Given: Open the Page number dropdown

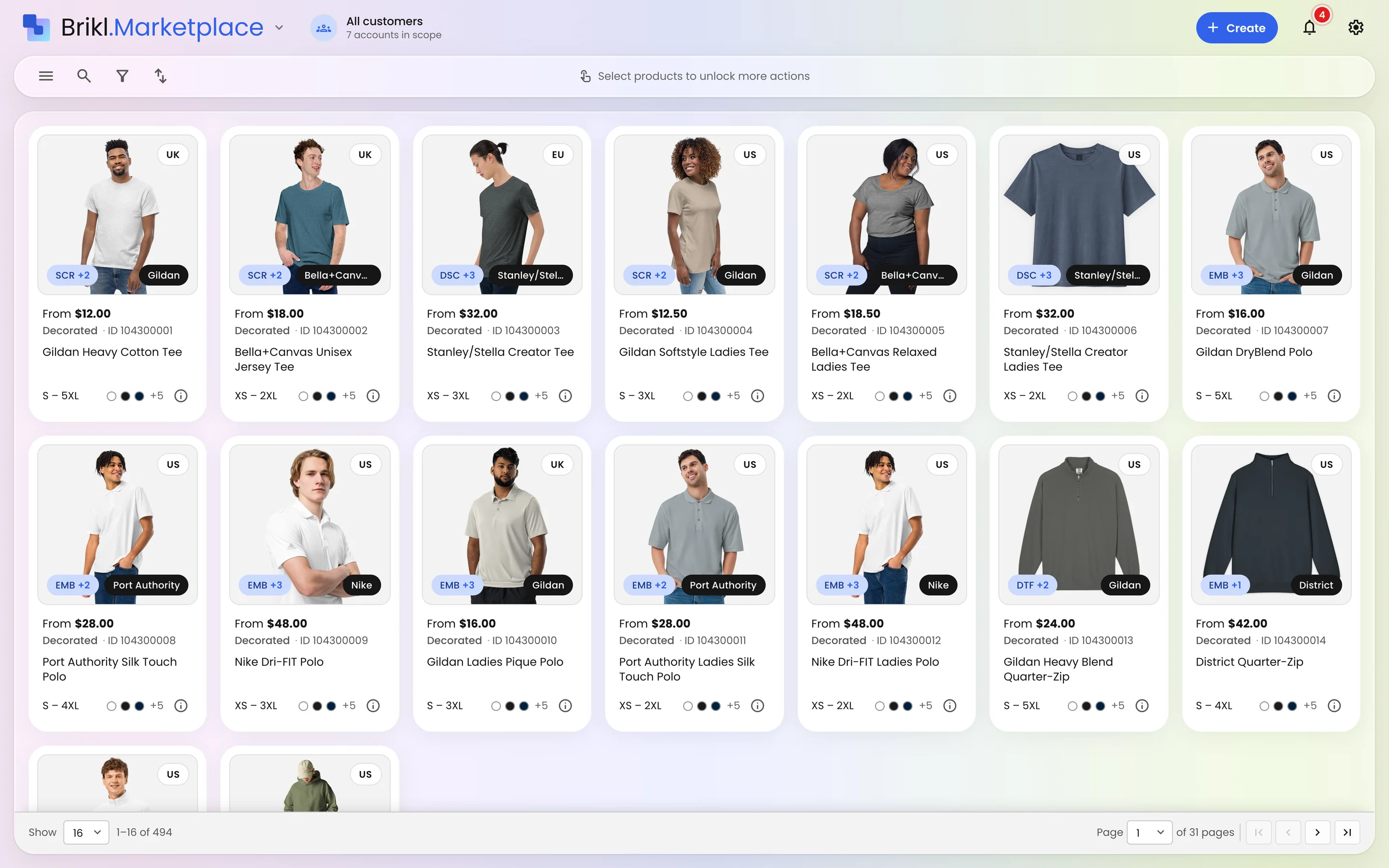Looking at the screenshot, I should (1150, 832).
